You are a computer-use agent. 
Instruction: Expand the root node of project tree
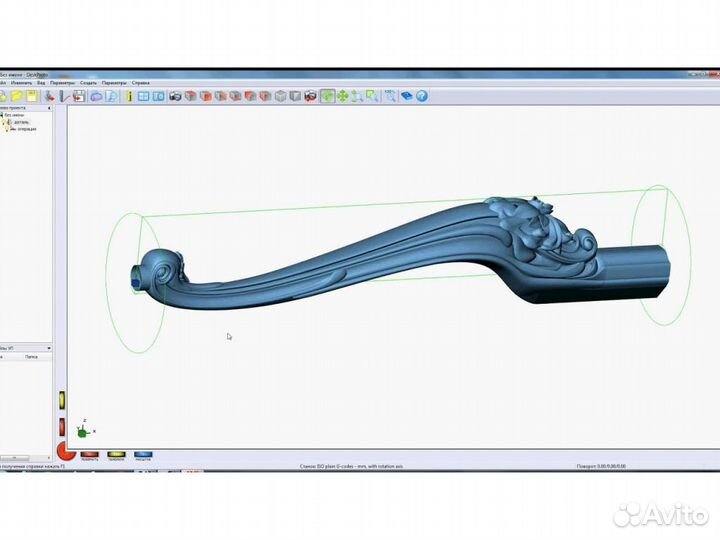click(x=3, y=115)
